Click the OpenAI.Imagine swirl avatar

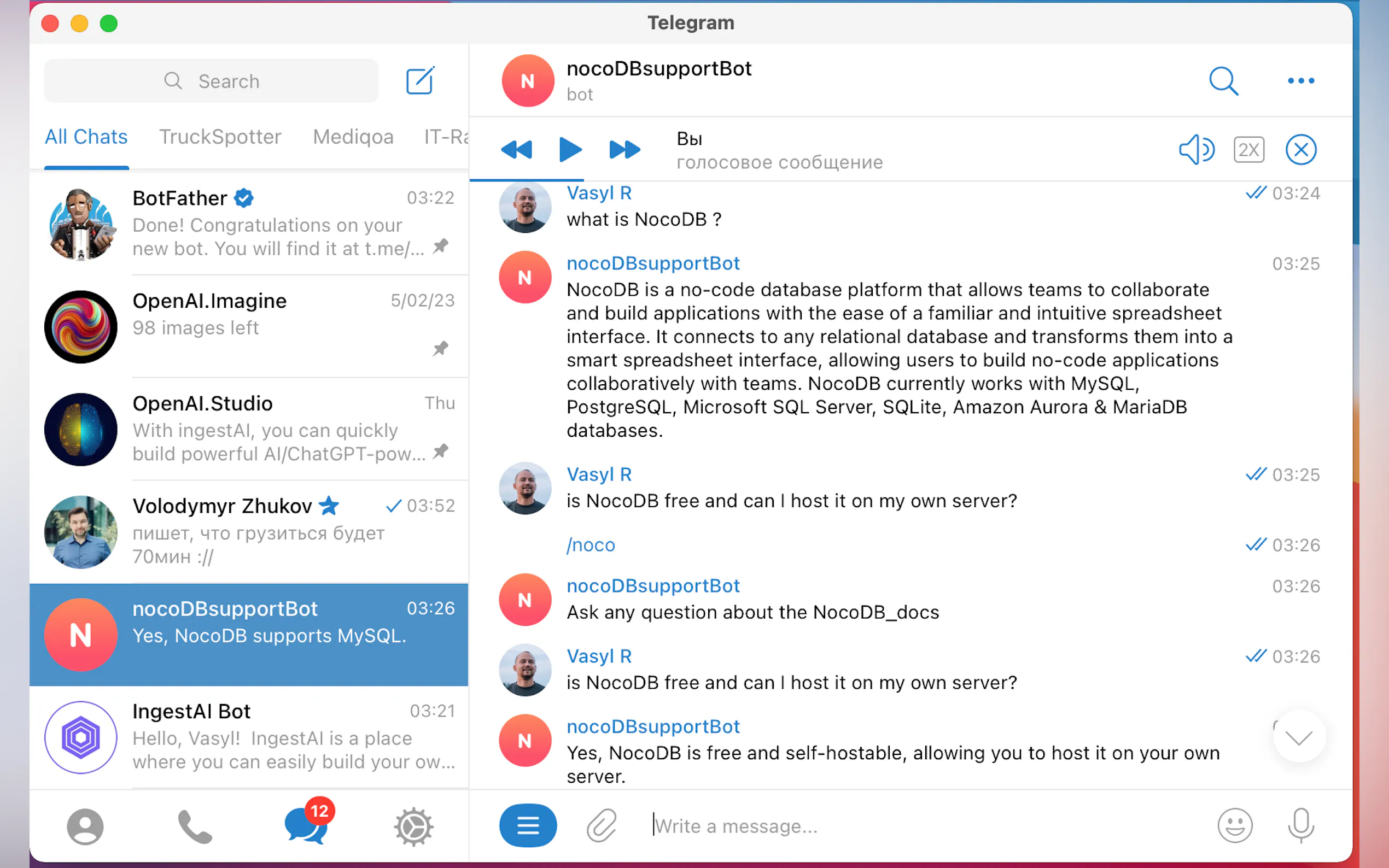(x=81, y=327)
